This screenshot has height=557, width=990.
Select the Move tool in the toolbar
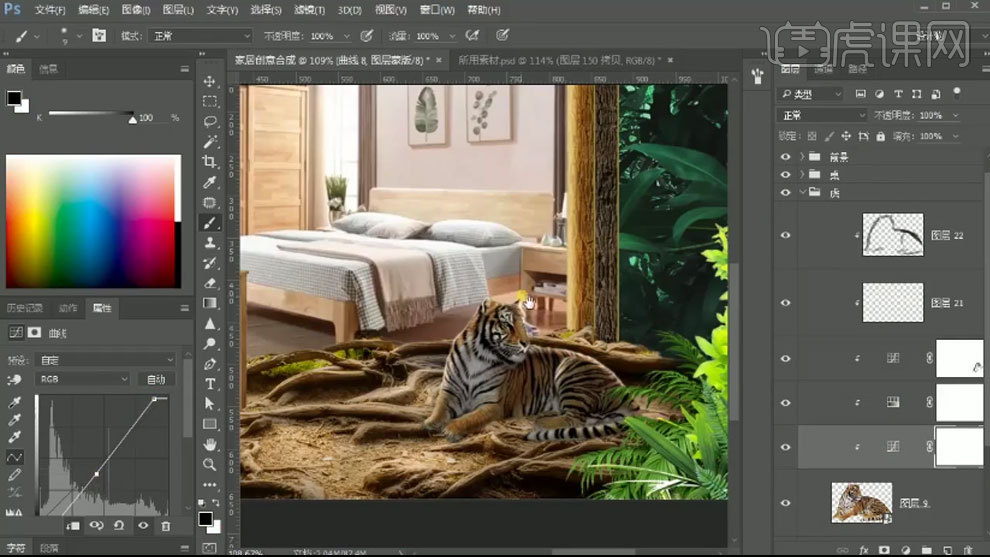[210, 81]
